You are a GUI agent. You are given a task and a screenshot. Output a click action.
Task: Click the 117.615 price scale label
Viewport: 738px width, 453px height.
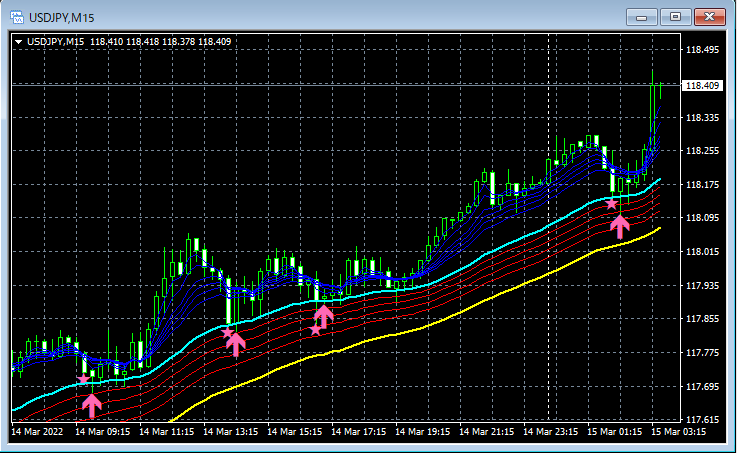coord(702,420)
